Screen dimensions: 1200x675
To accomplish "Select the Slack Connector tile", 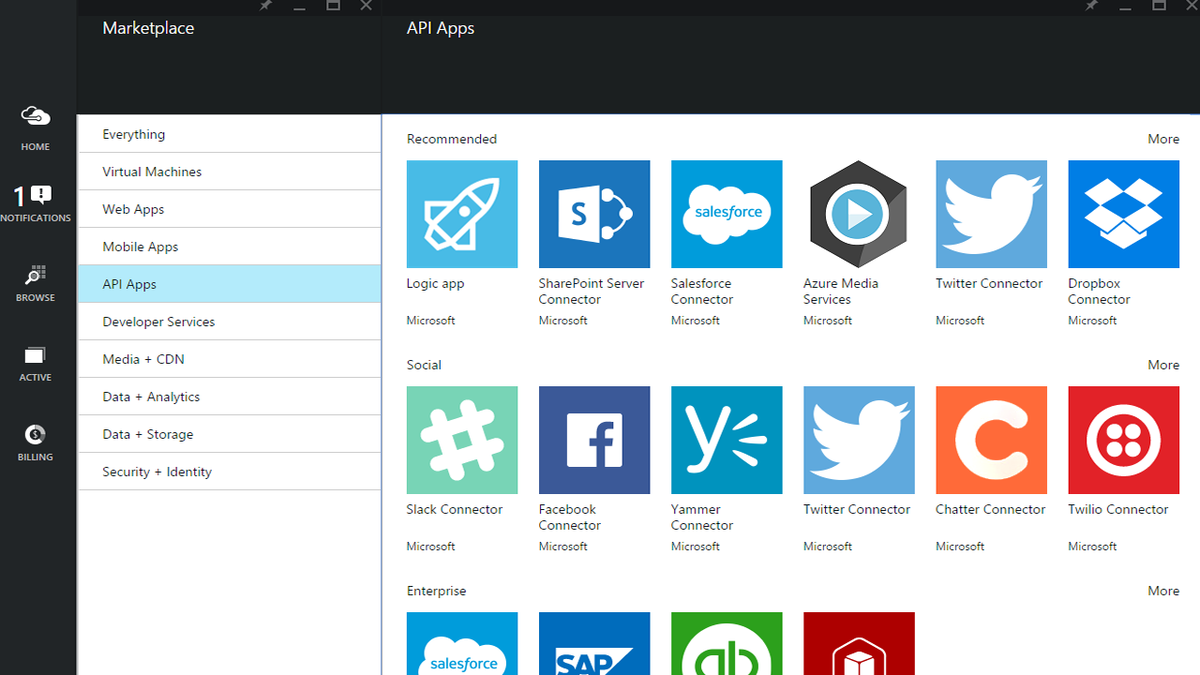I will click(462, 440).
